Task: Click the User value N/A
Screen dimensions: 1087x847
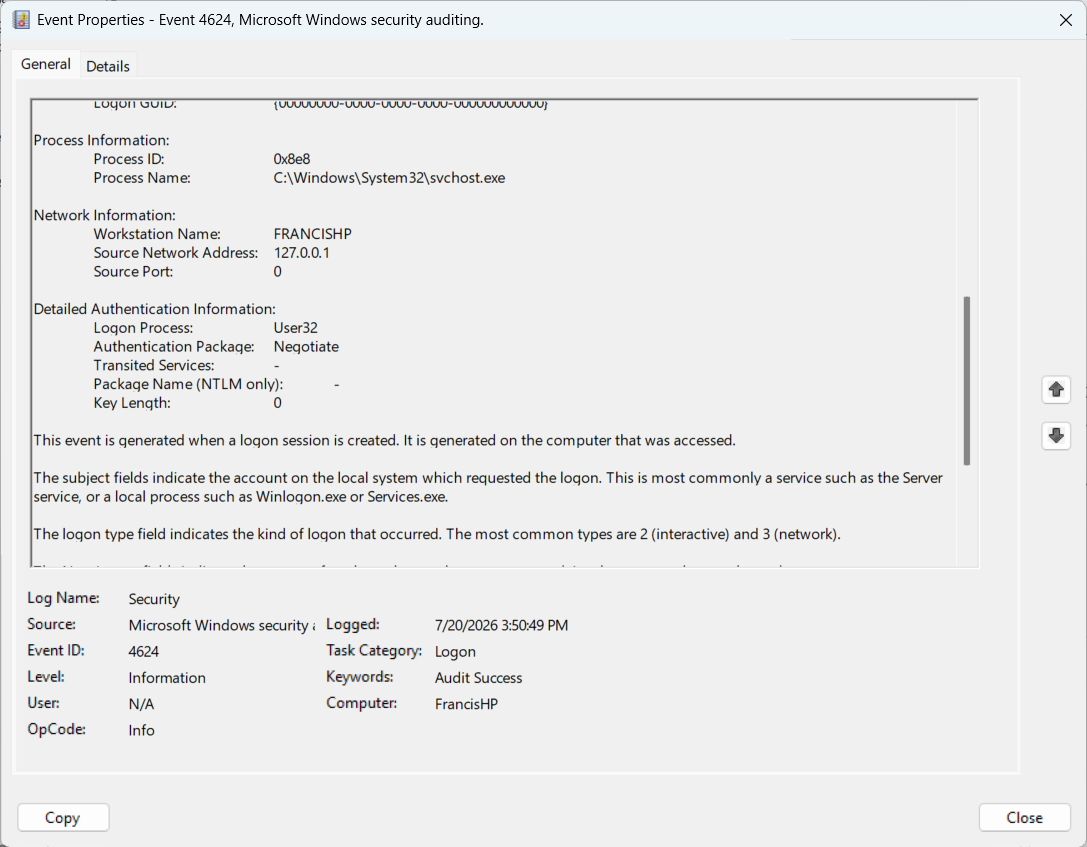Action: pos(141,704)
